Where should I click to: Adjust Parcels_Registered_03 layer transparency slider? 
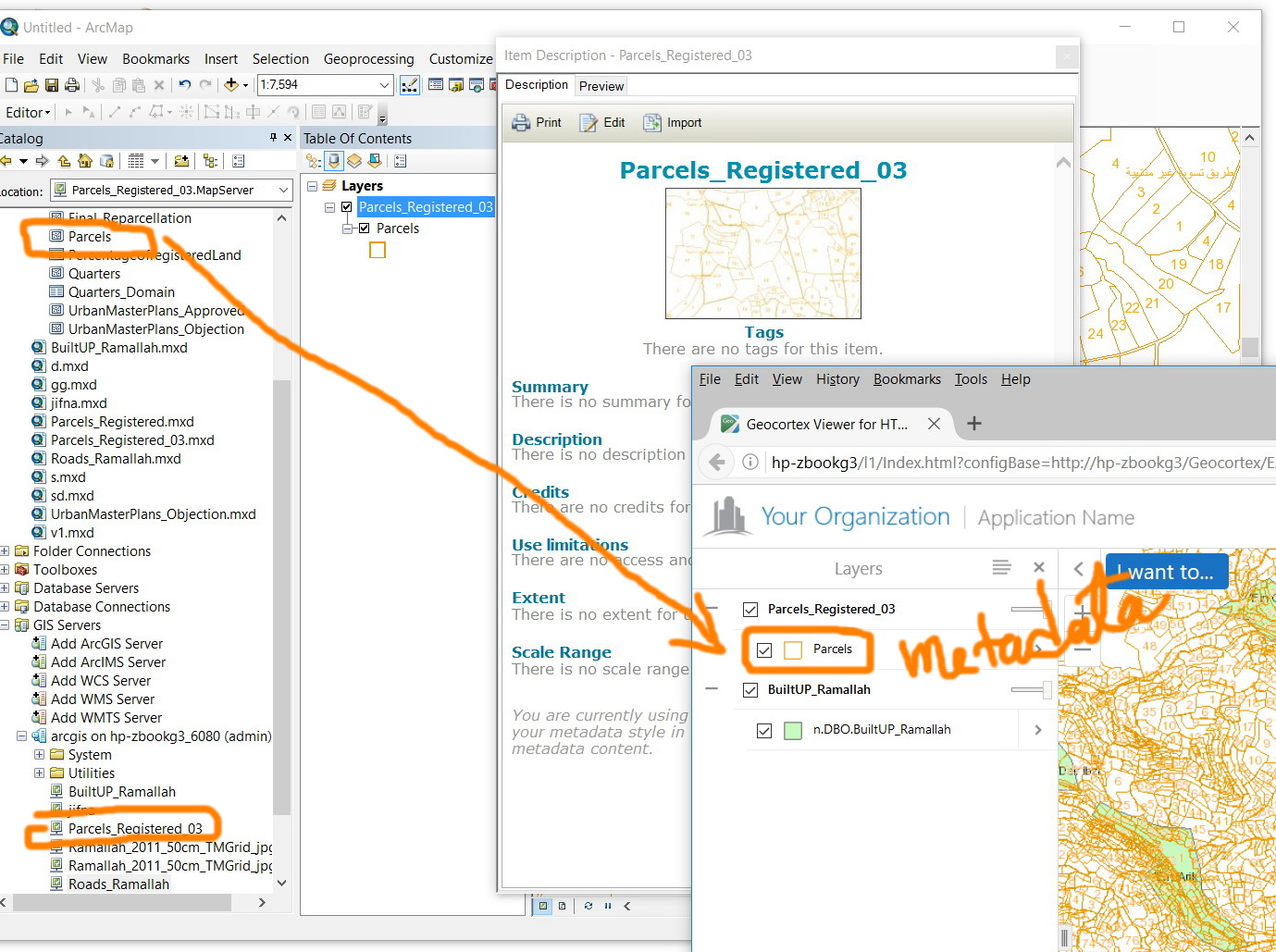coord(1030,610)
